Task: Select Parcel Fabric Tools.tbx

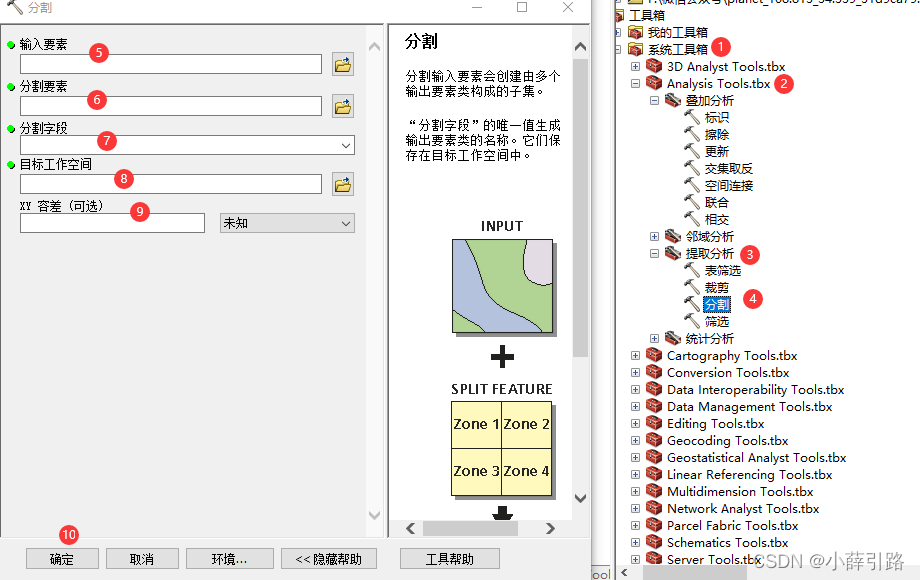Action: (x=732, y=525)
